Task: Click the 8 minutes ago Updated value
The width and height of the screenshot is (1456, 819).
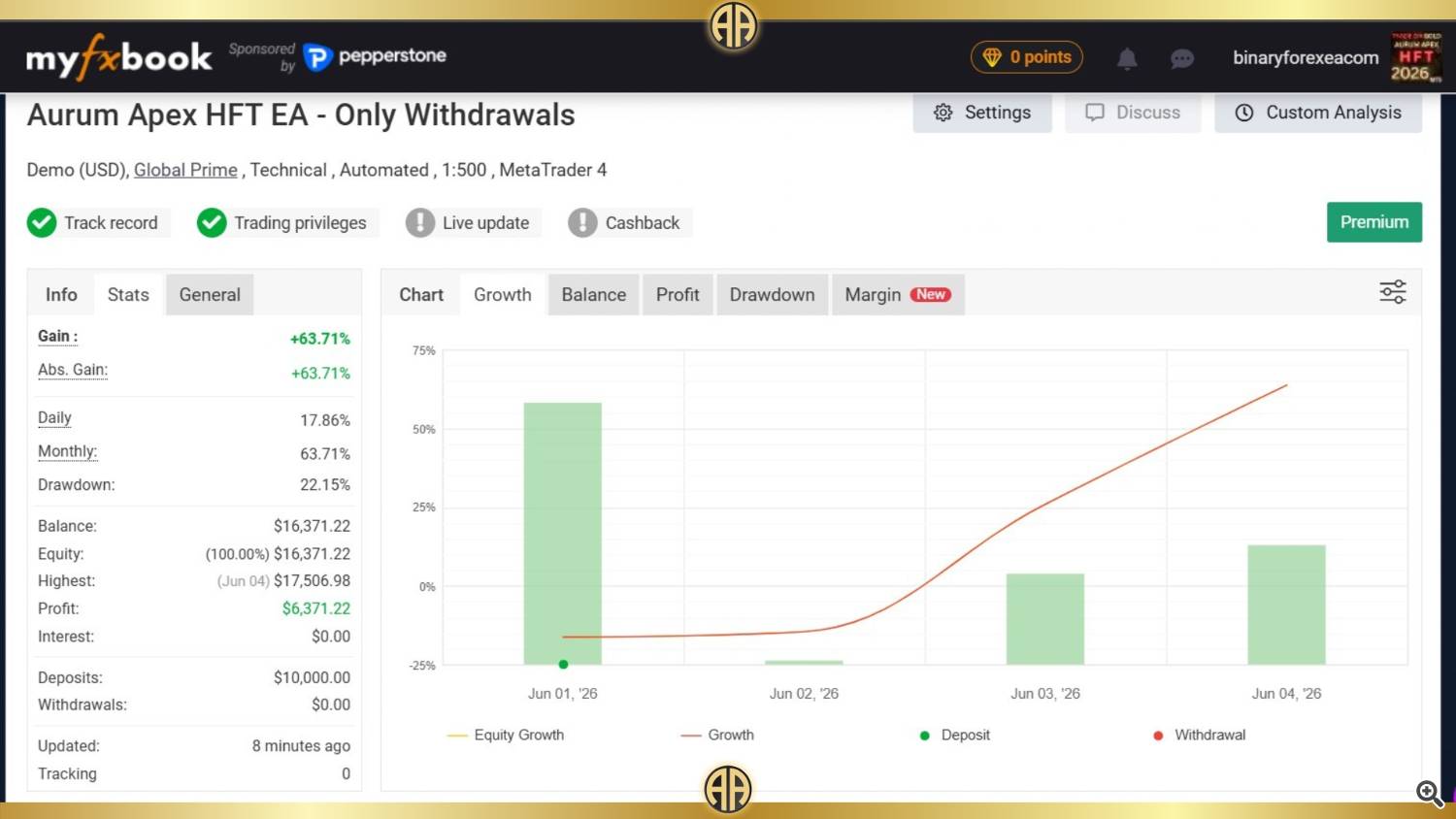Action: [301, 746]
